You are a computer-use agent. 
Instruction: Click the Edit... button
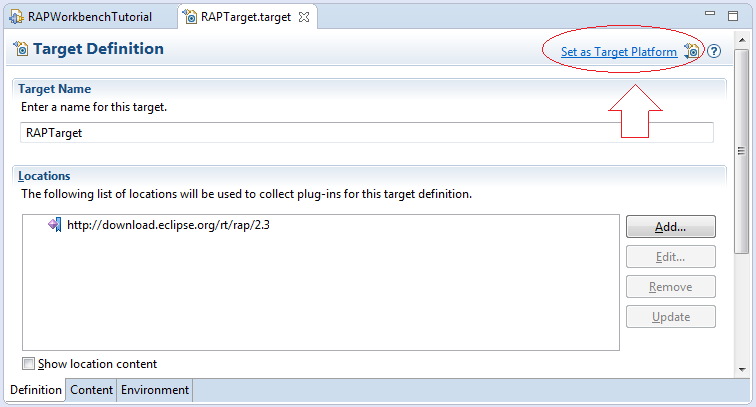[x=671, y=257]
